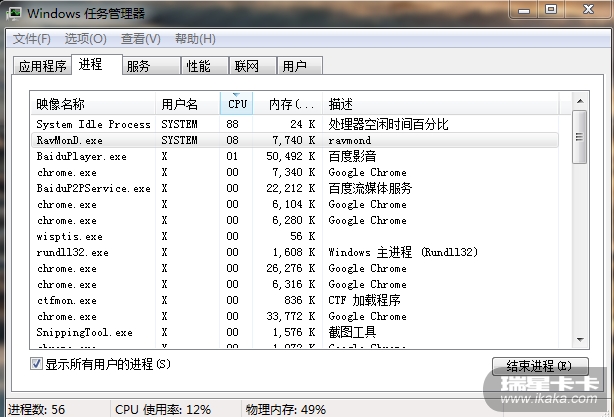Click the 截图工具 description cell
The width and height of the screenshot is (614, 417).
[352, 332]
